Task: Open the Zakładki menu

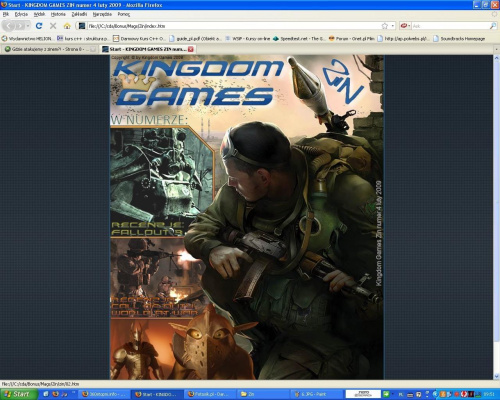Action: [79, 14]
